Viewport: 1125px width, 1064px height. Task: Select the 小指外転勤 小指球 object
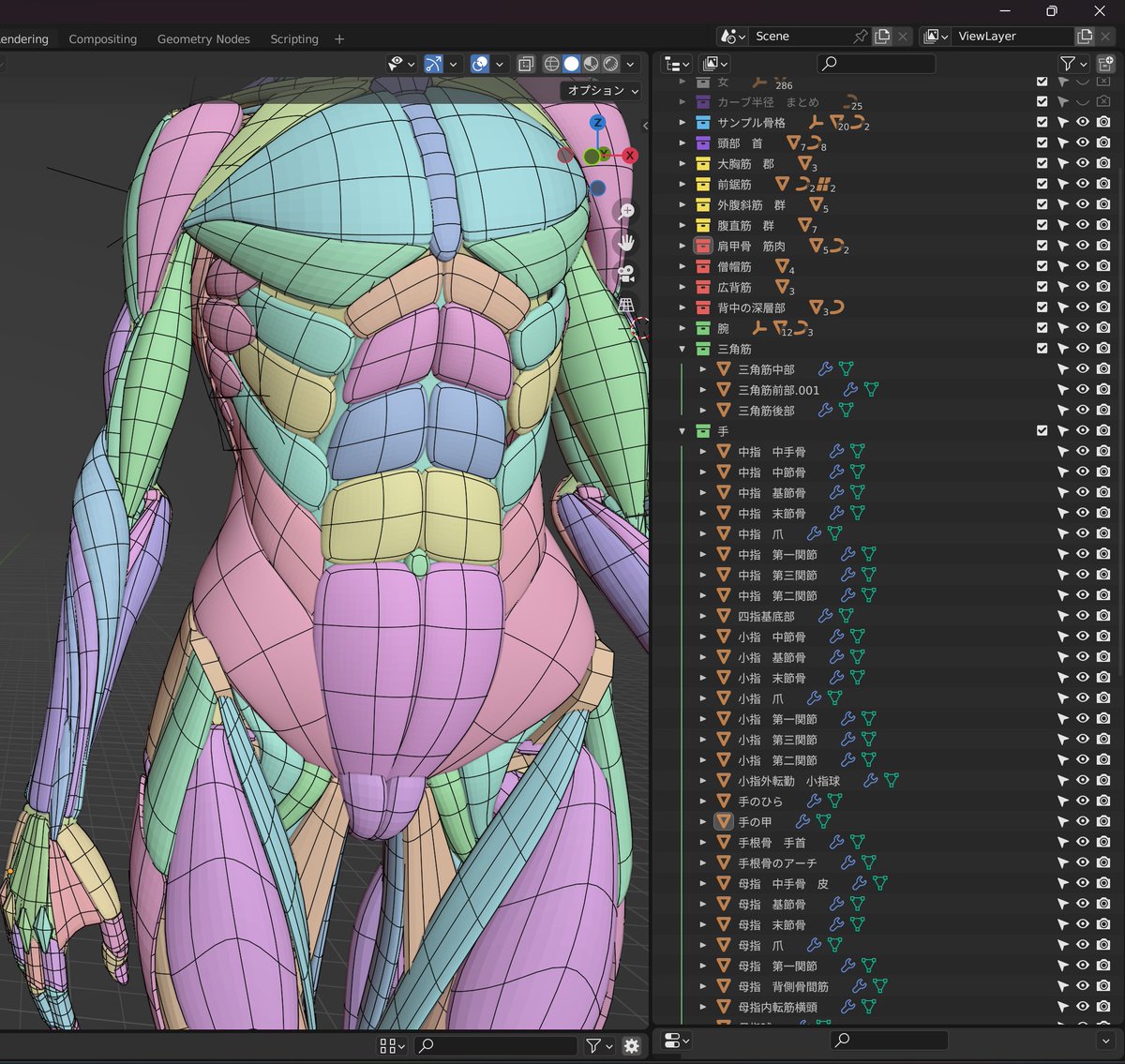788,781
